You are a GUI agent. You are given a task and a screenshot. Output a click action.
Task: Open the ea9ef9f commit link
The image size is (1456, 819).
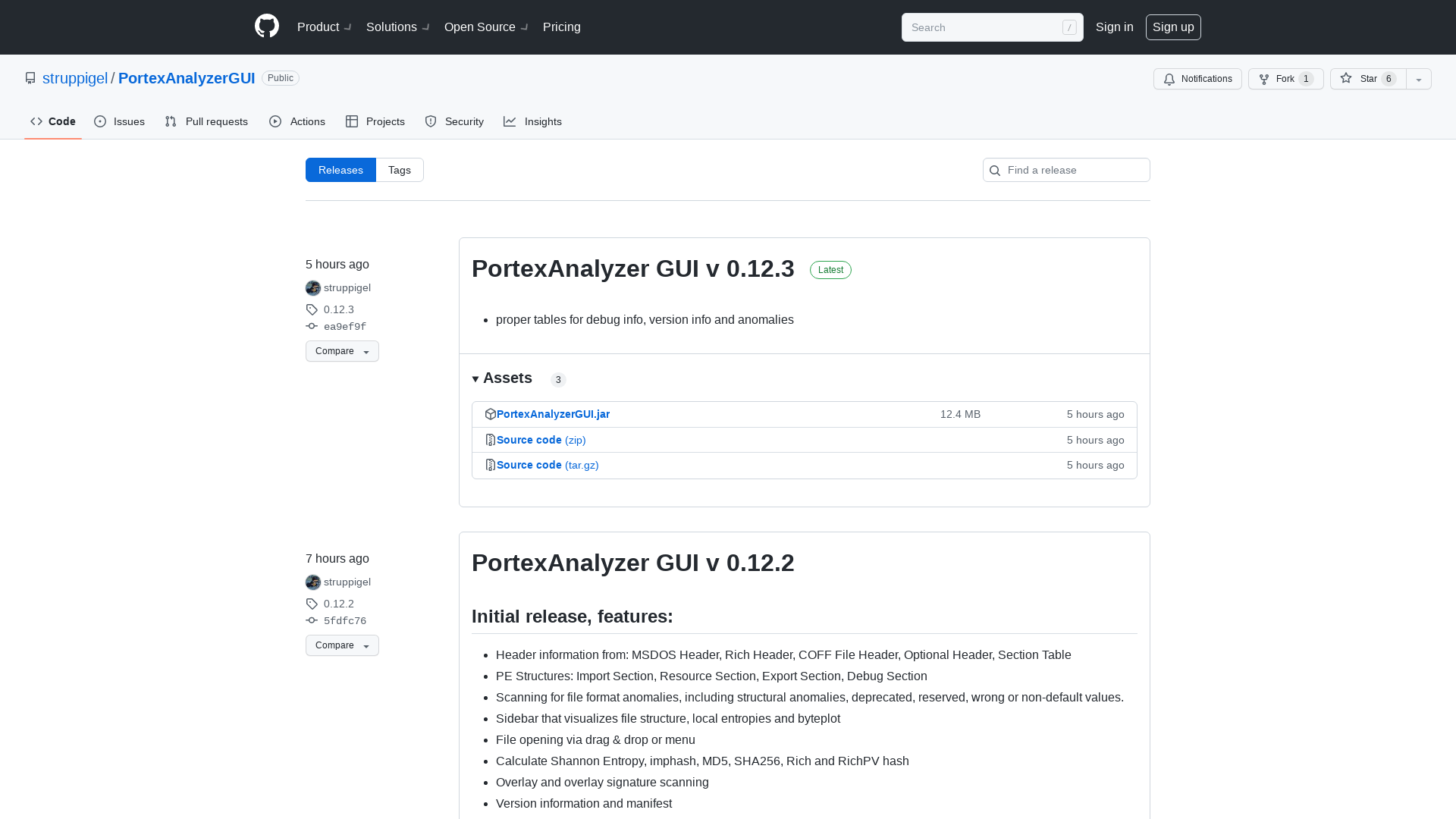click(x=345, y=327)
